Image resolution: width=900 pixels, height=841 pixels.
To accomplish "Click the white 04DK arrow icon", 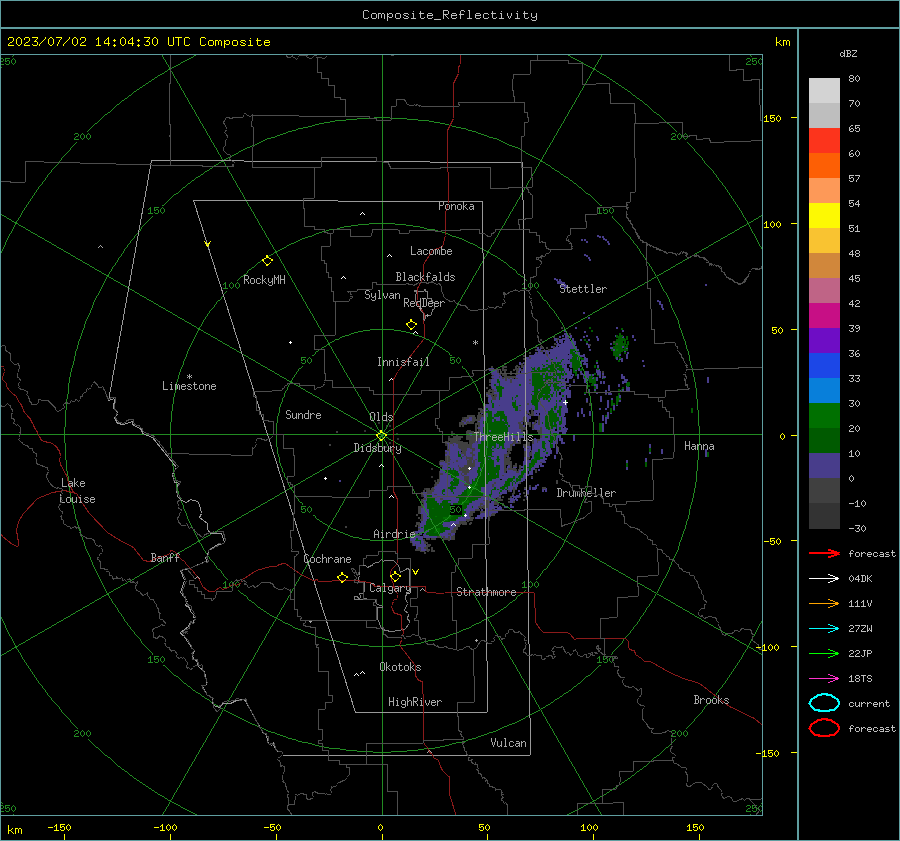I will click(824, 578).
